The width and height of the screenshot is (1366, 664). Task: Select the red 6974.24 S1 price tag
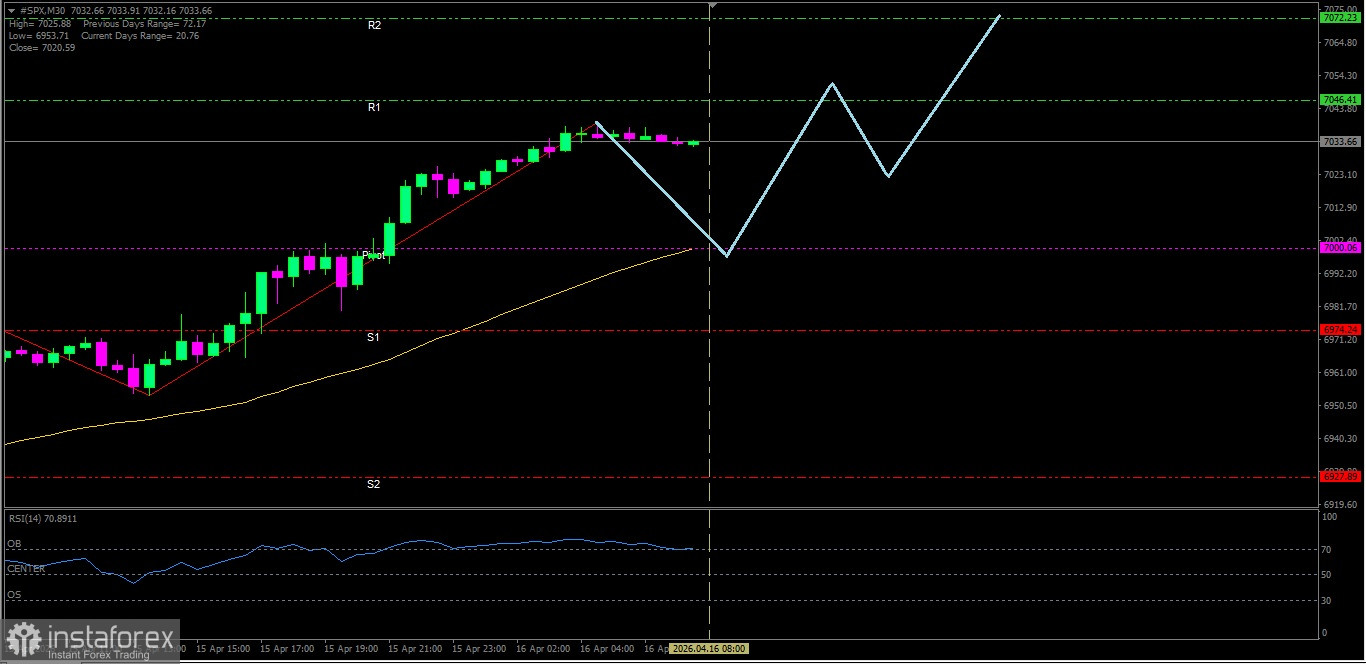tap(1339, 329)
